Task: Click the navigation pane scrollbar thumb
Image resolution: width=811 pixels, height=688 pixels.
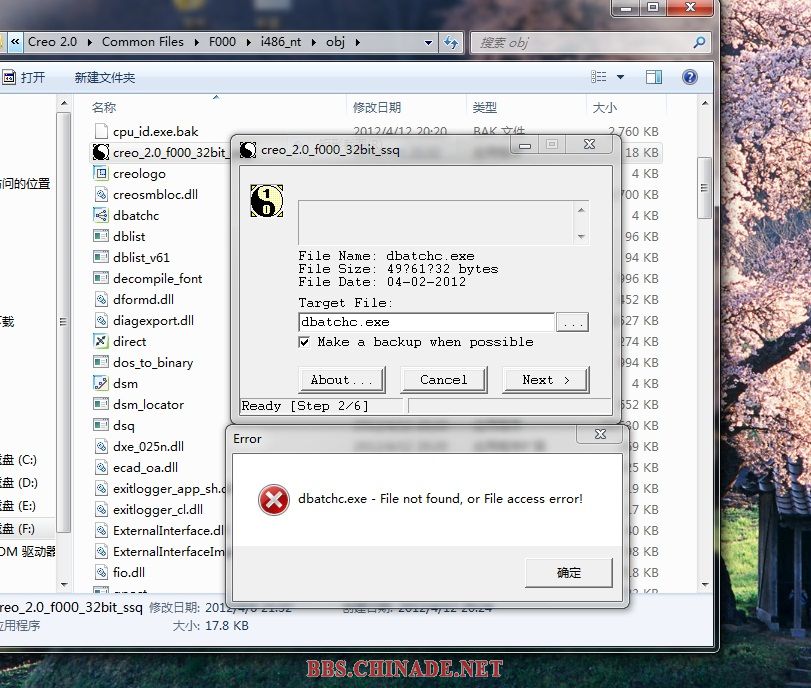Action: 63,322
